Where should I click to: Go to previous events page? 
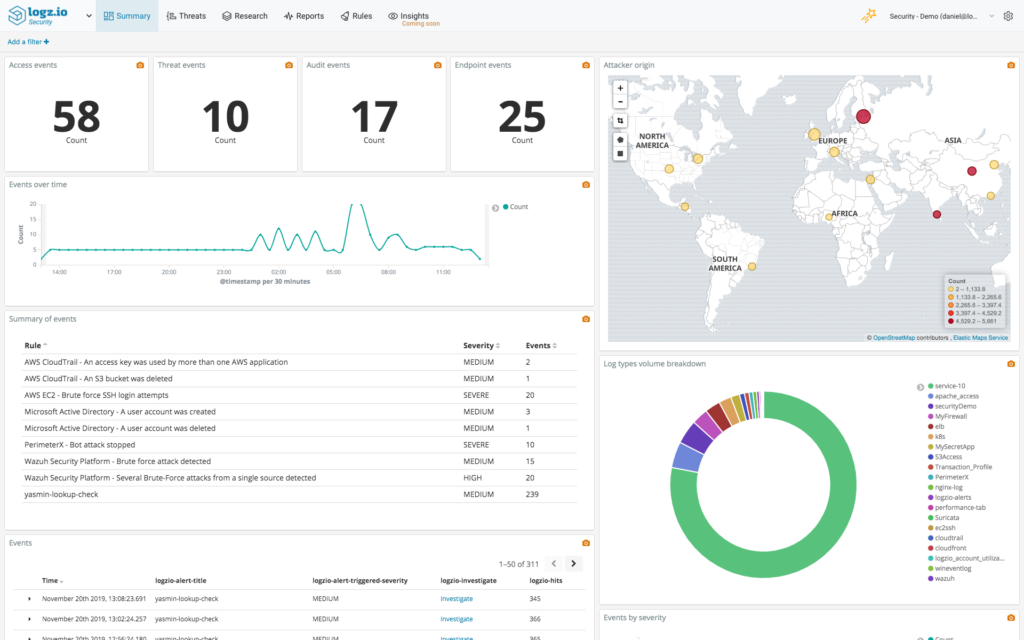click(x=554, y=564)
